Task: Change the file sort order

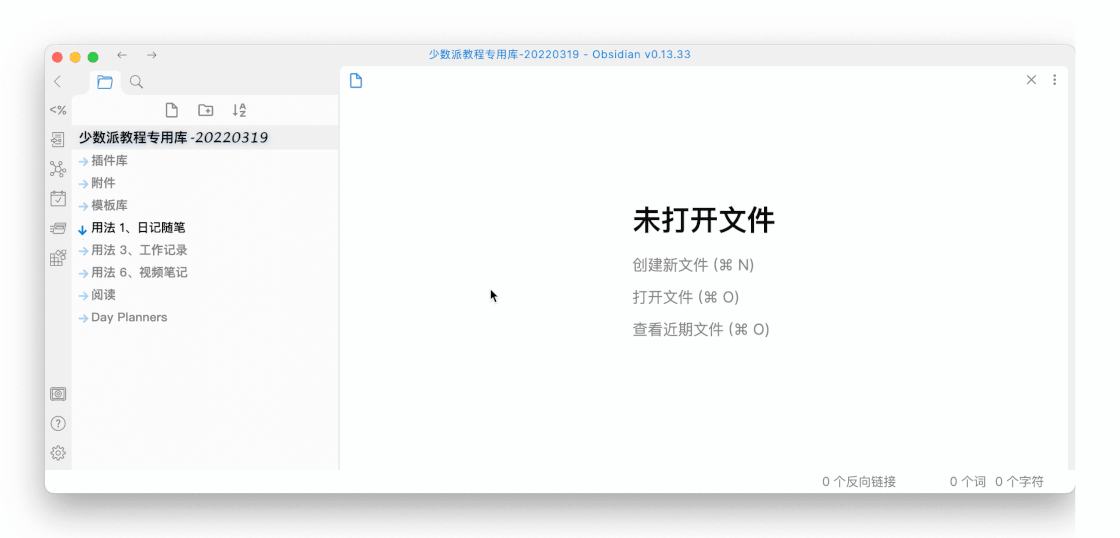Action: click(x=239, y=110)
